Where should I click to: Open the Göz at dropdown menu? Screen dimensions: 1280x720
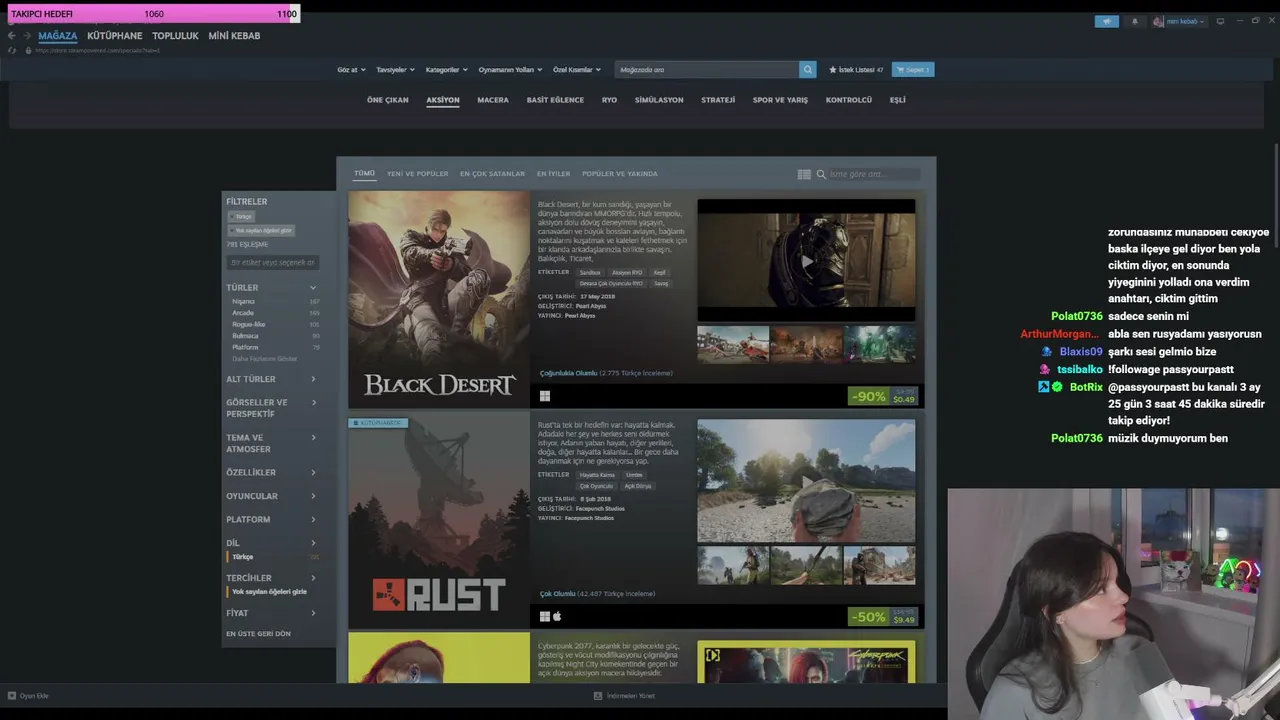[350, 70]
